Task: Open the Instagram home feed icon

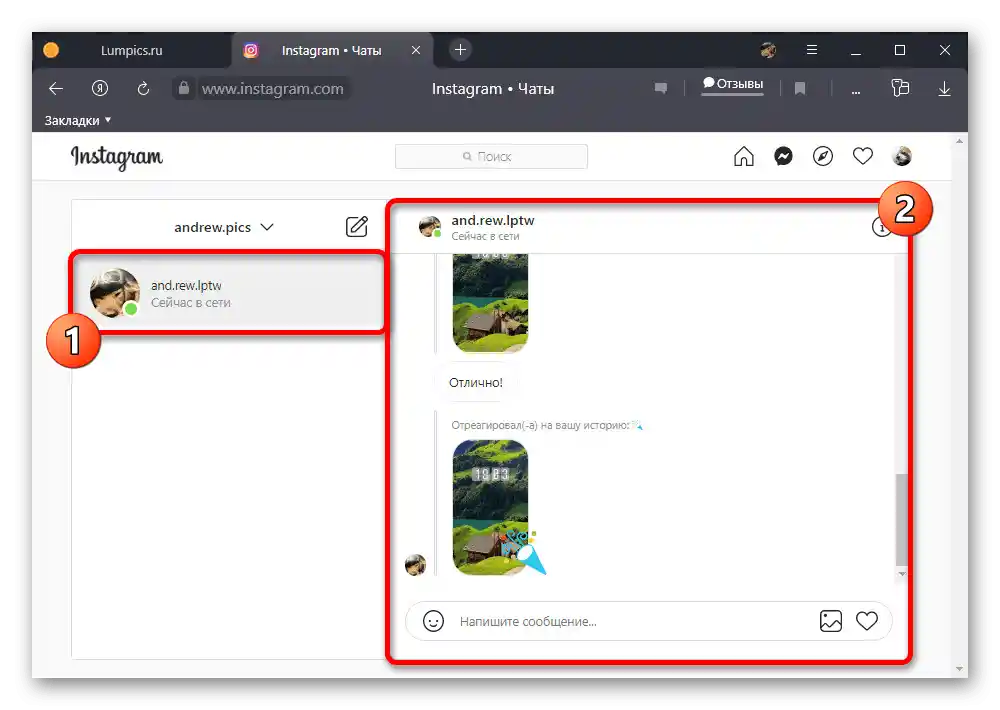Action: [744, 156]
